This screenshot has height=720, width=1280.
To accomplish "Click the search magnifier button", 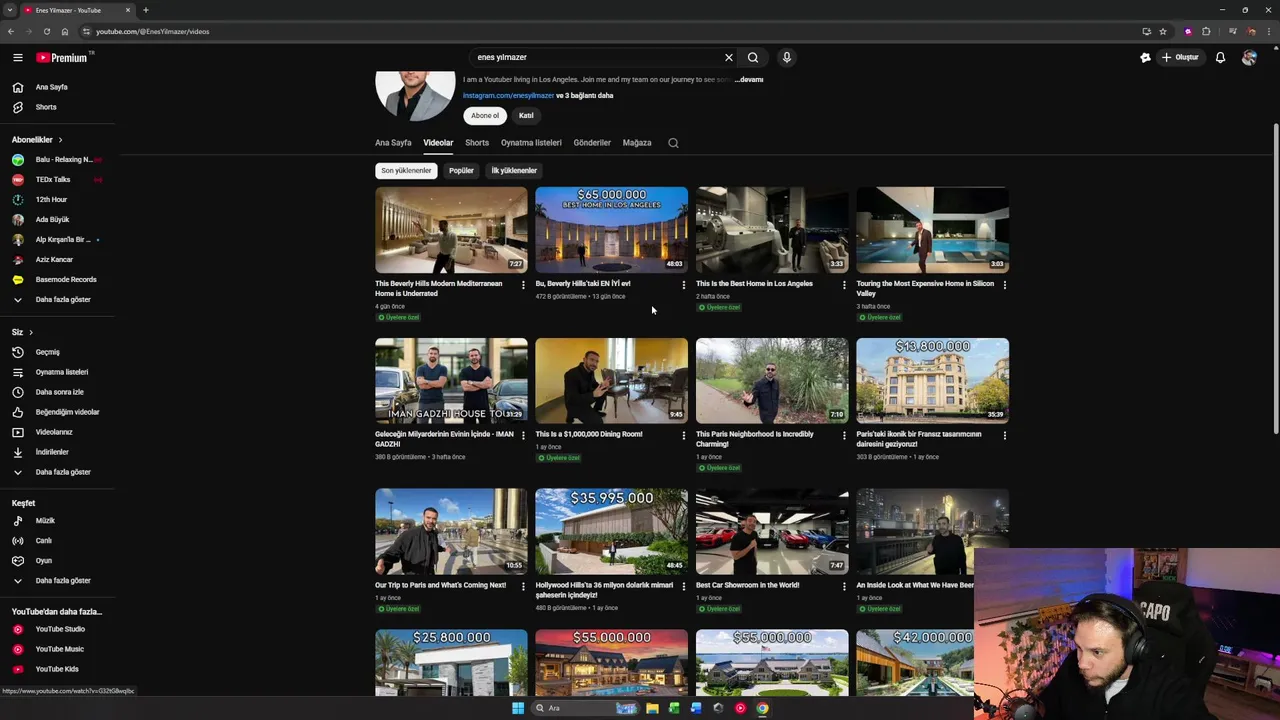I will [x=753, y=58].
